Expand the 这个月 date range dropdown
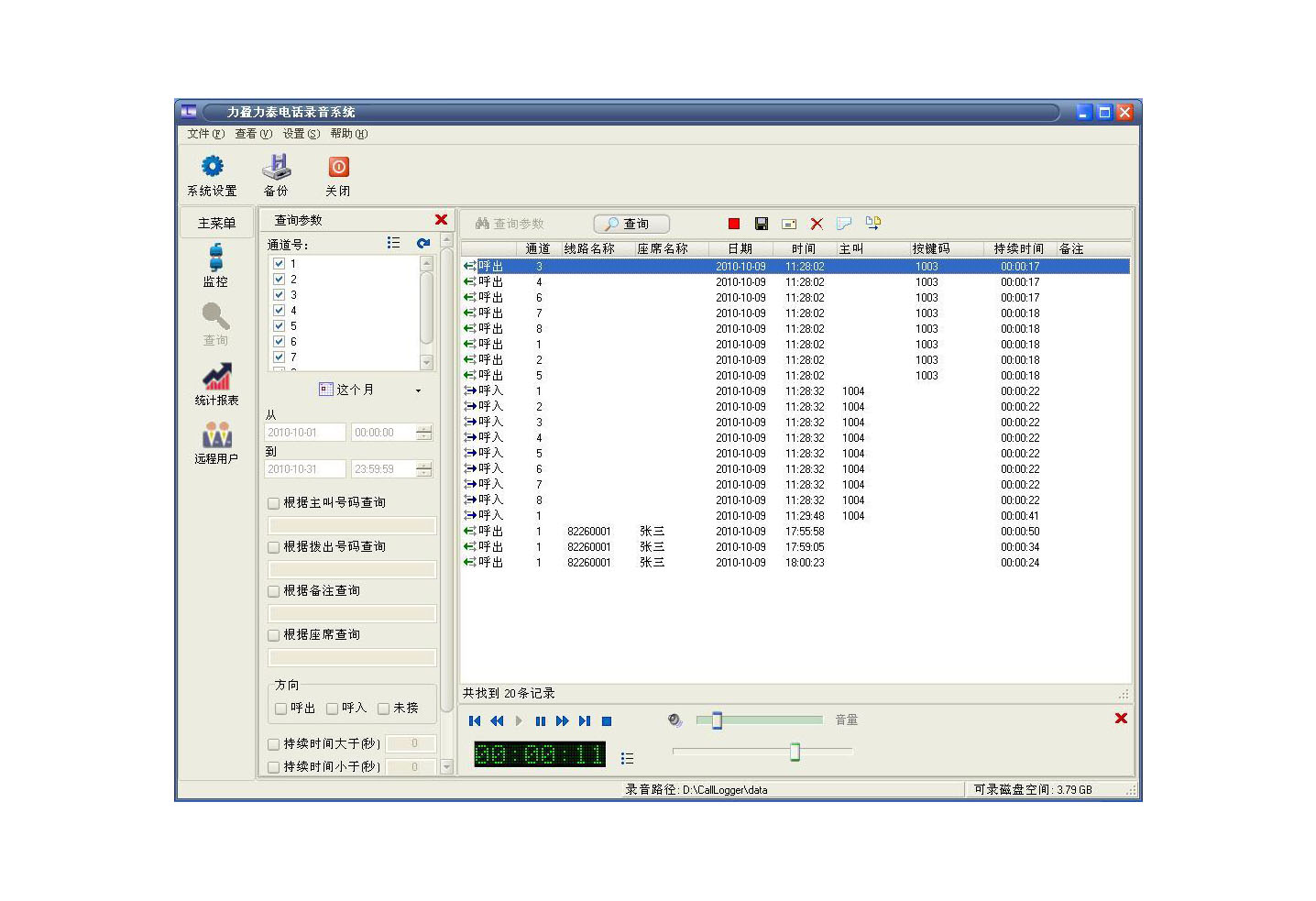1316x901 pixels. point(418,390)
